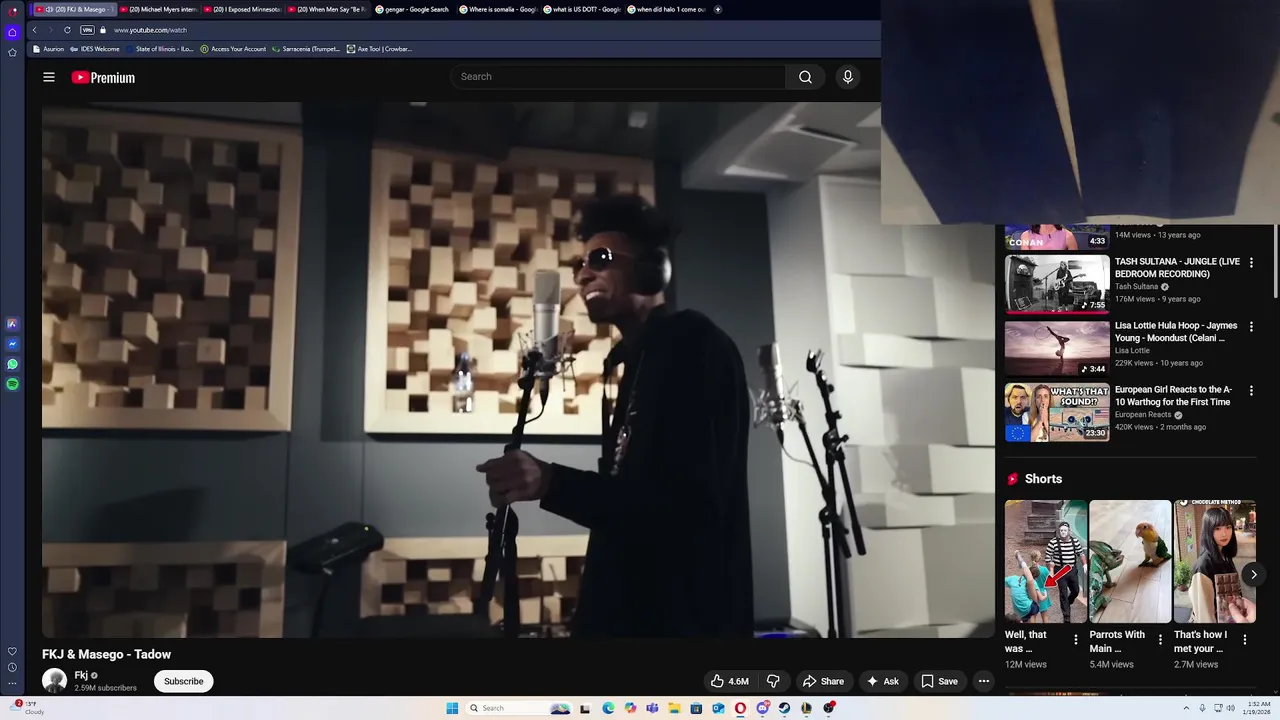Start voice search with the microphone

(847, 77)
